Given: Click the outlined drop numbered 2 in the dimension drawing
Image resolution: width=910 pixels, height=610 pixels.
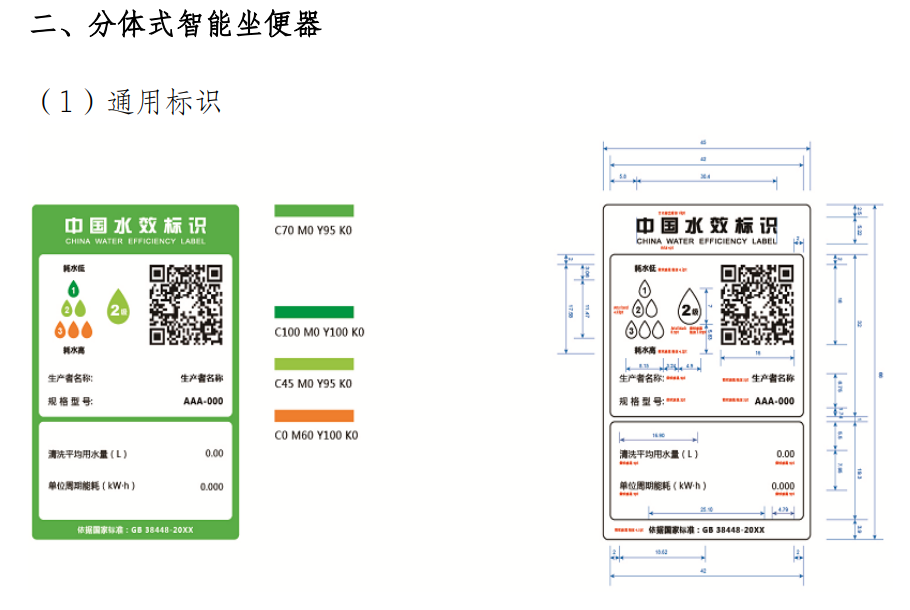Looking at the screenshot, I should coord(638,309).
